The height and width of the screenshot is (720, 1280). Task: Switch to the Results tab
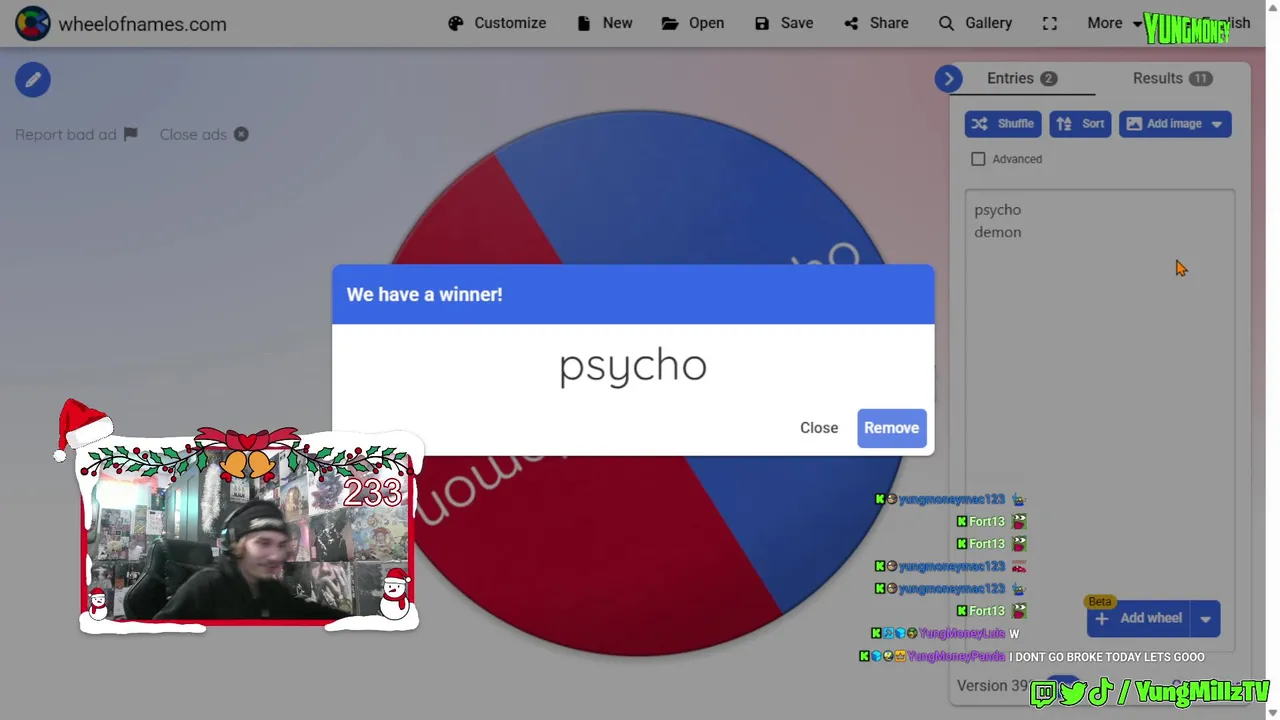pos(1172,78)
